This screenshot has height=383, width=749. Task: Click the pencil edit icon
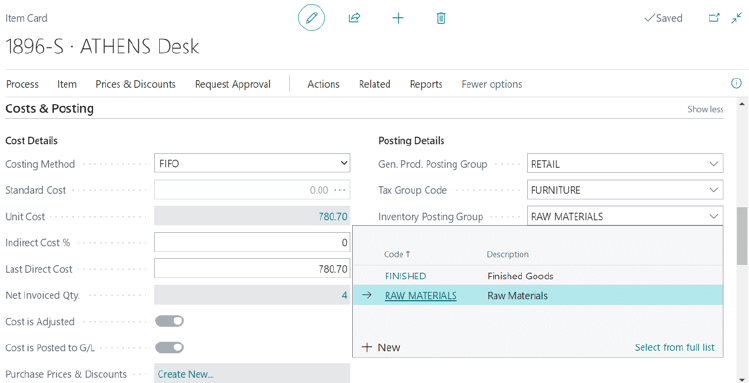click(311, 19)
